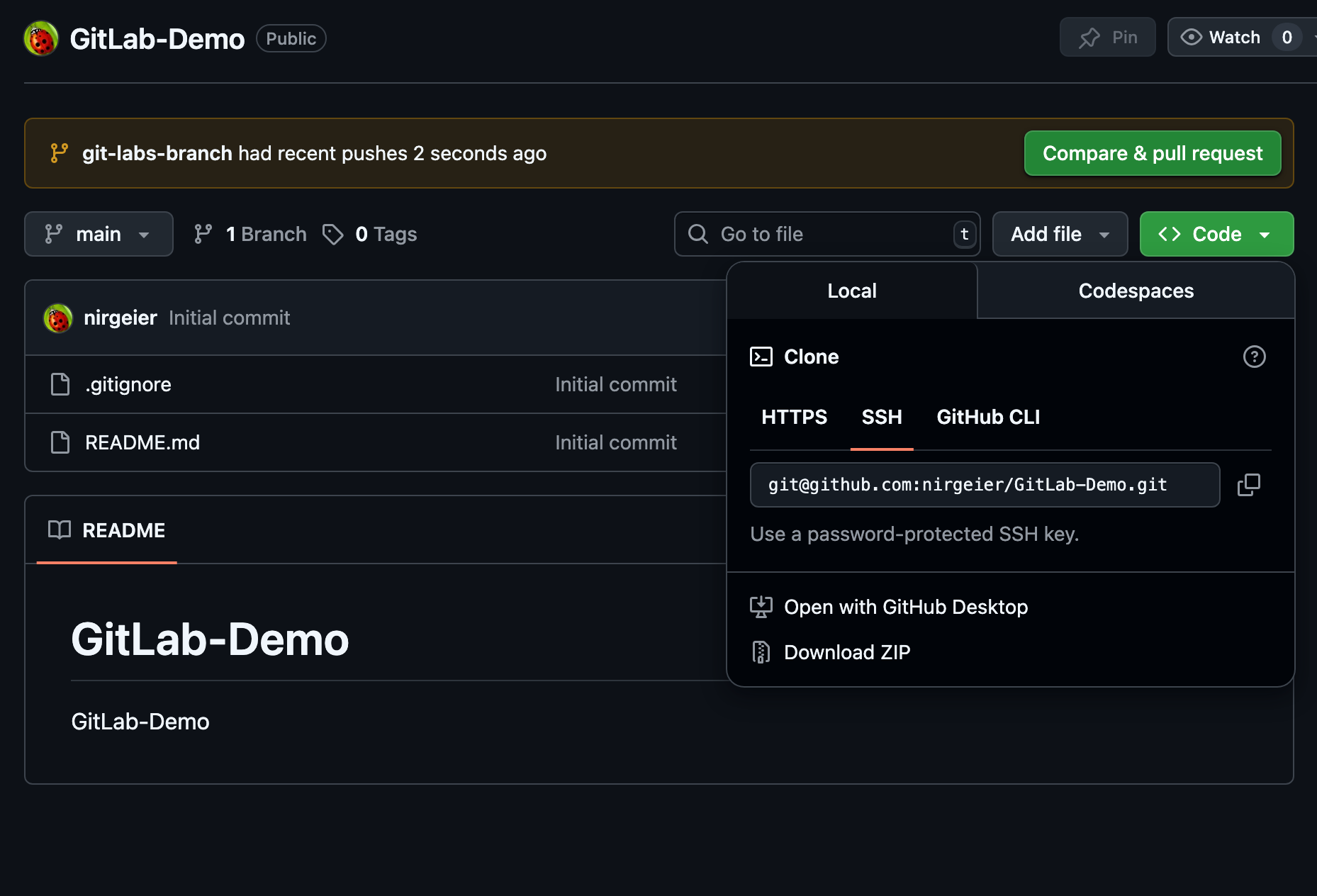Click the file icon beside README.md
This screenshot has height=896, width=1317.
[x=60, y=442]
